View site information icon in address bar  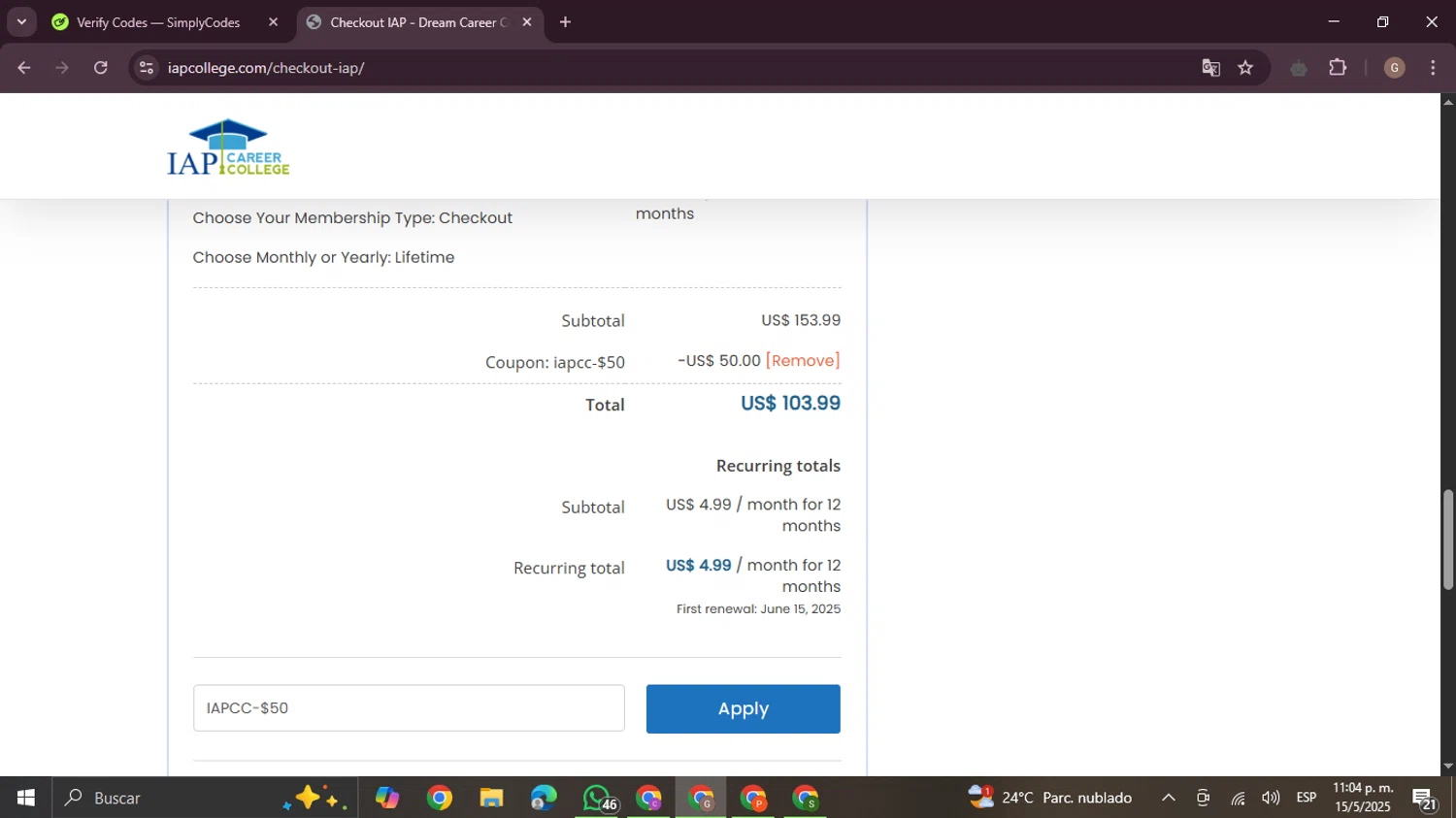click(147, 68)
